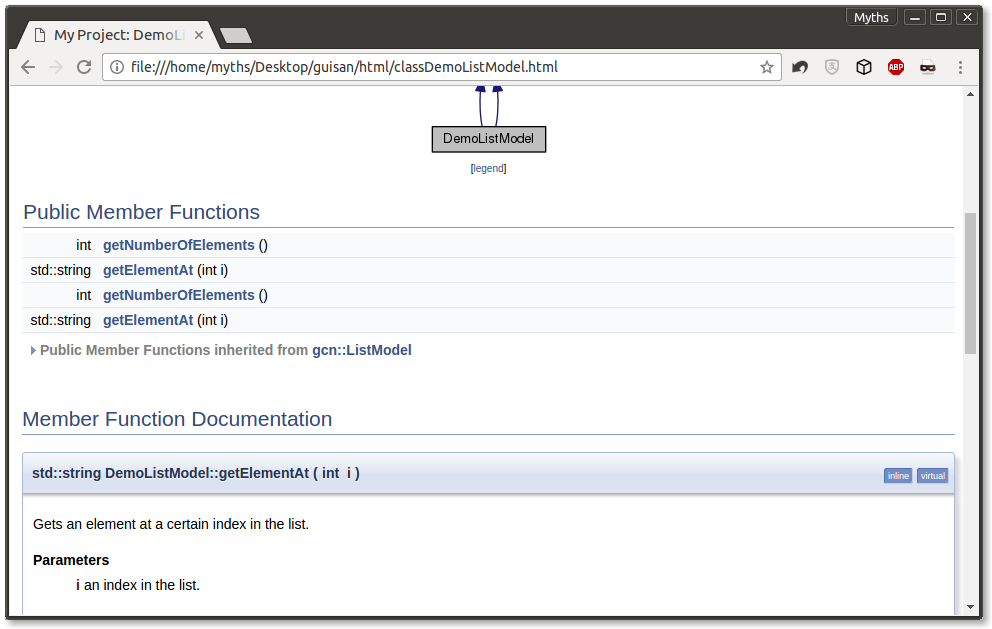The image size is (992, 629).
Task: Click the forward navigation arrow
Action: pyautogui.click(x=56, y=67)
